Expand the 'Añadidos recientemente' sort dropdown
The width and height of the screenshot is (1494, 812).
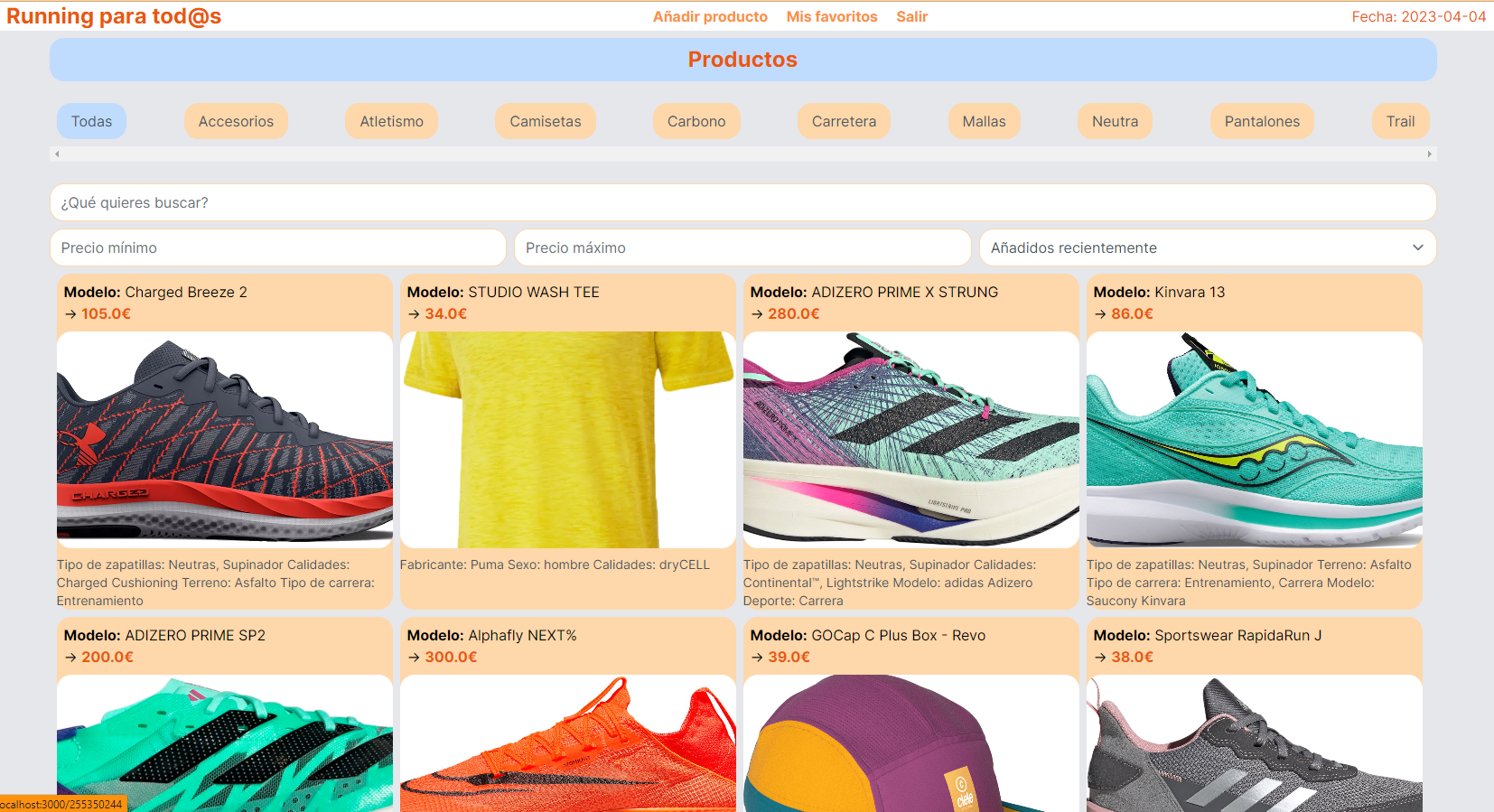point(1207,247)
